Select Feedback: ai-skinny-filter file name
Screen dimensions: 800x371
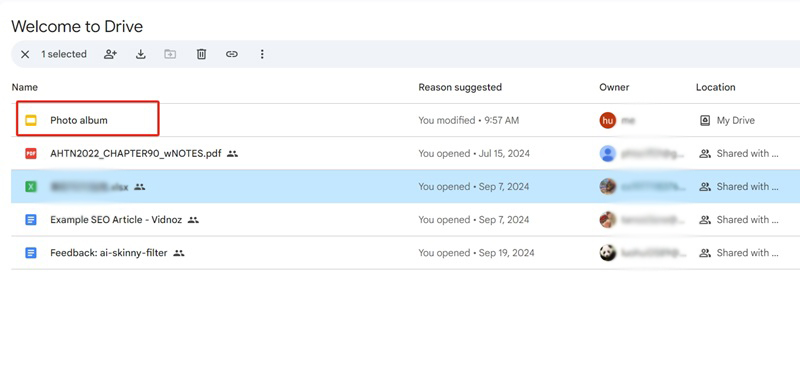coord(109,253)
